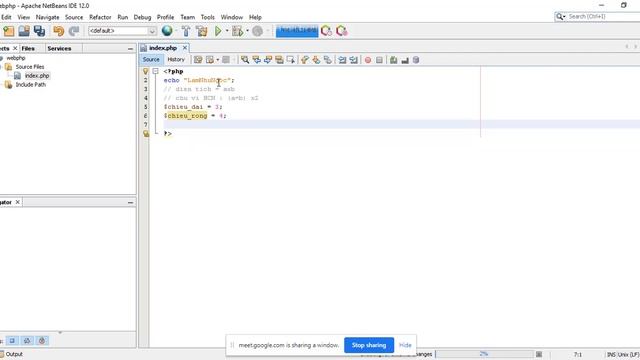Click Find Next Occurrence icon
The width and height of the screenshot is (640, 360).
point(268,60)
